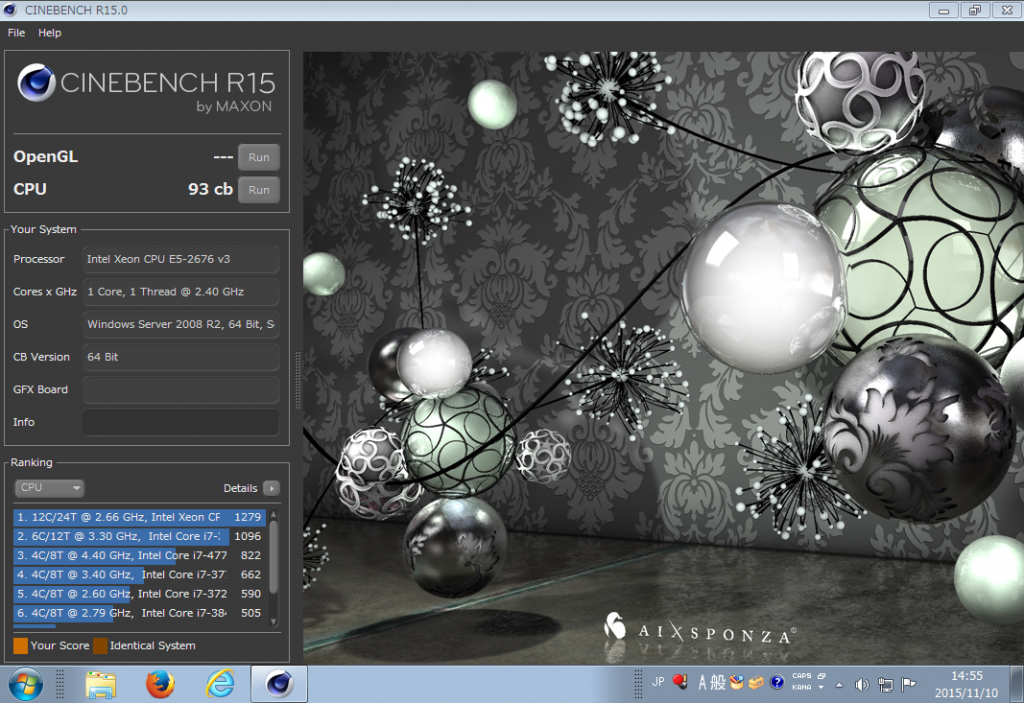Click the Details arrow button
The height and width of the screenshot is (703, 1024).
pyautogui.click(x=272, y=488)
